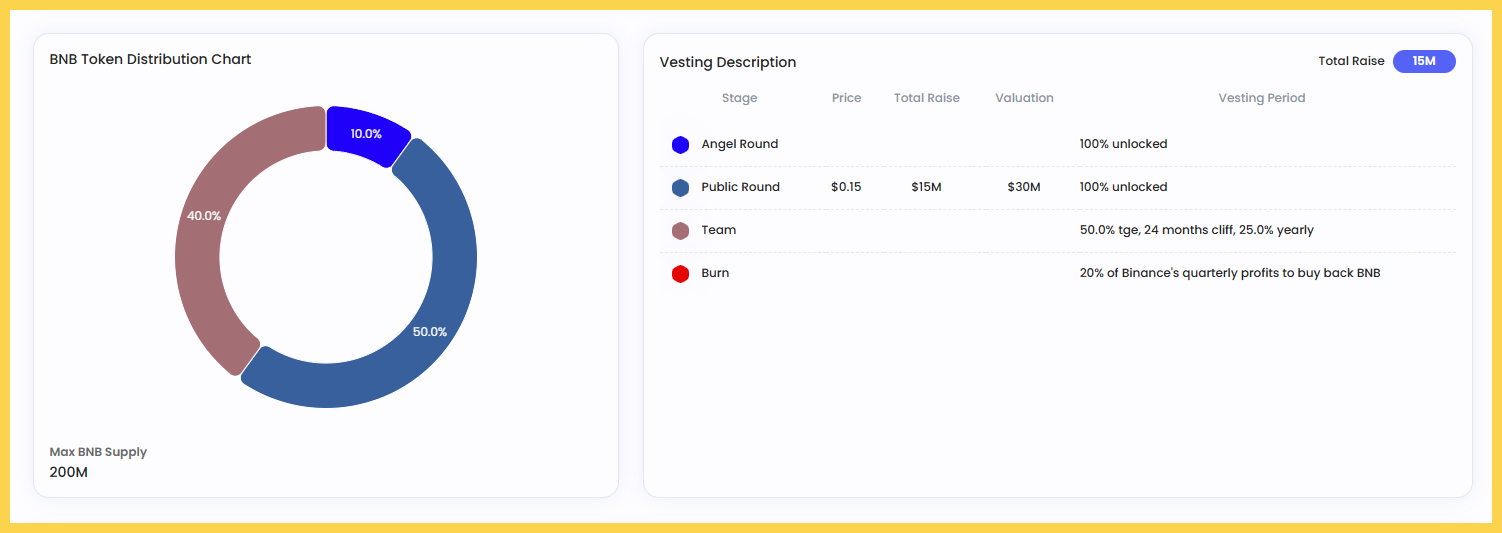Click the Burn stage label
This screenshot has width=1502, height=533.
[x=715, y=273]
